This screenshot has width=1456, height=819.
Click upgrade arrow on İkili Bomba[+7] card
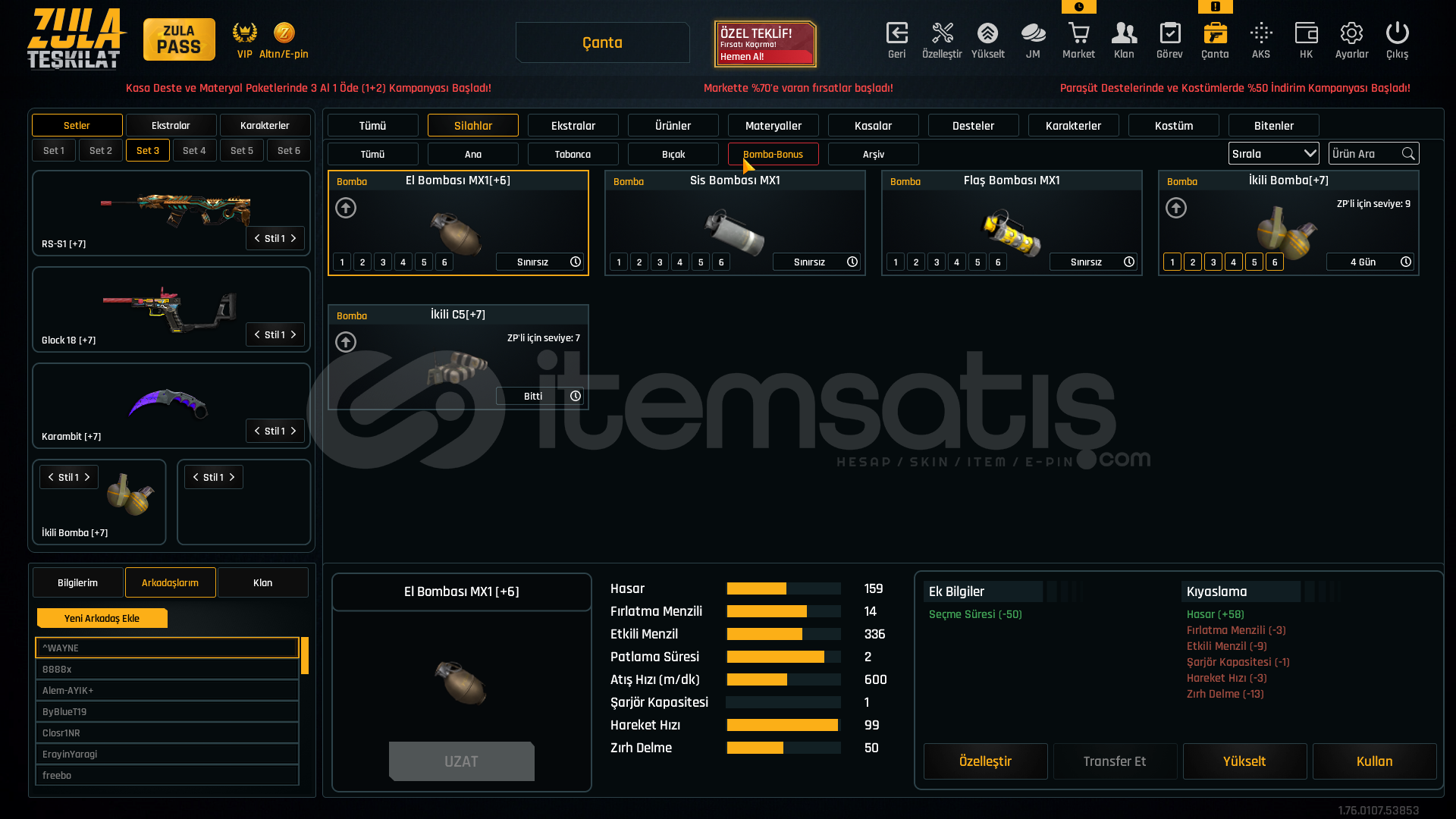(1176, 208)
